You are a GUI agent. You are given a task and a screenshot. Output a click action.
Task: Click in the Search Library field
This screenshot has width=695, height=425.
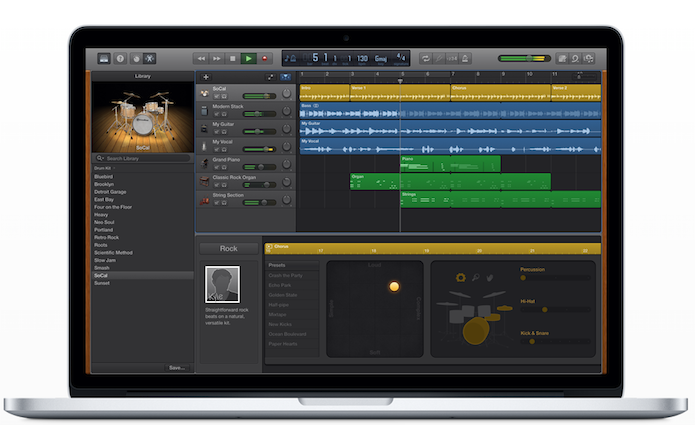143,158
